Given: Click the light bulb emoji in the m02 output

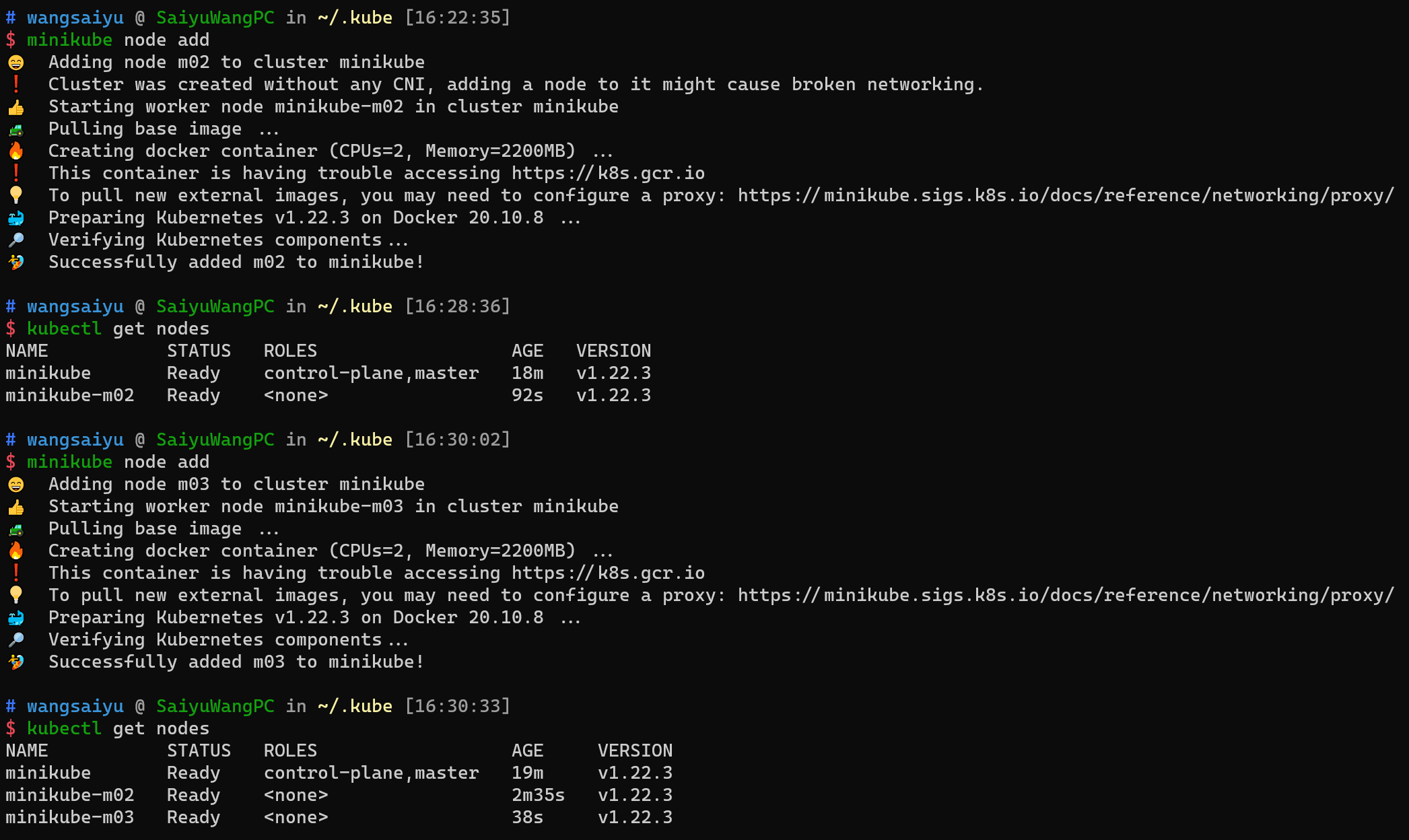Looking at the screenshot, I should (x=15, y=196).
